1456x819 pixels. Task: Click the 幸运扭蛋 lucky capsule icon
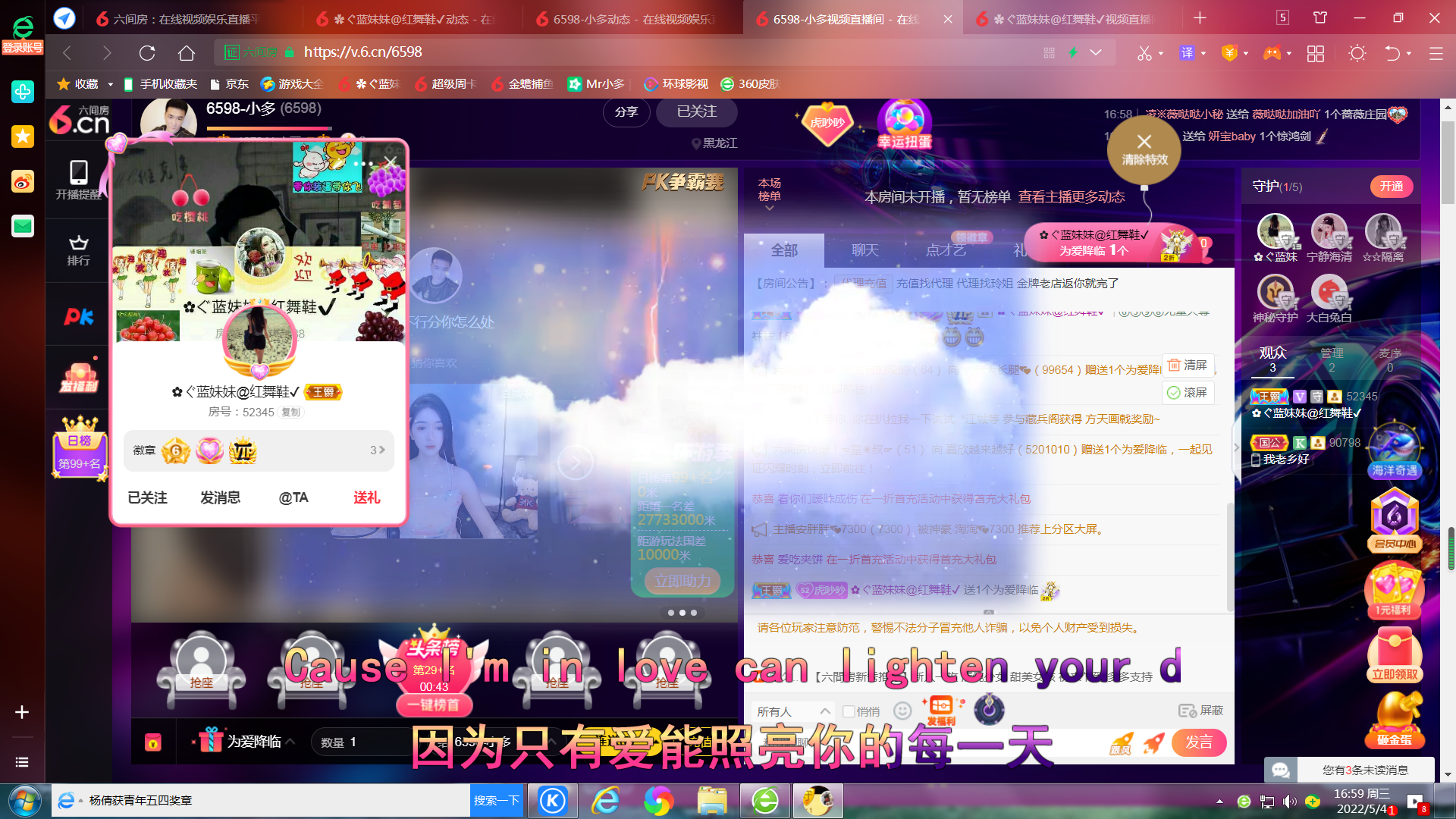pyautogui.click(x=904, y=126)
